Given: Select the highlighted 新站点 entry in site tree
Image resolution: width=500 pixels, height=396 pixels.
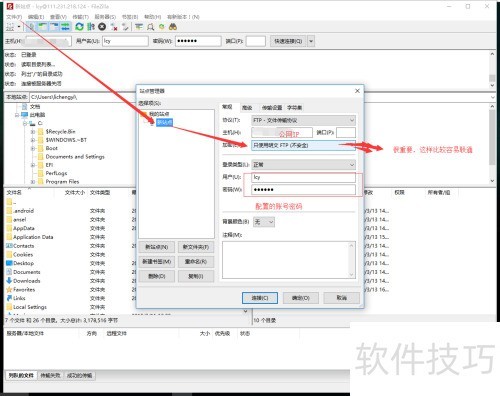Looking at the screenshot, I should 164,122.
